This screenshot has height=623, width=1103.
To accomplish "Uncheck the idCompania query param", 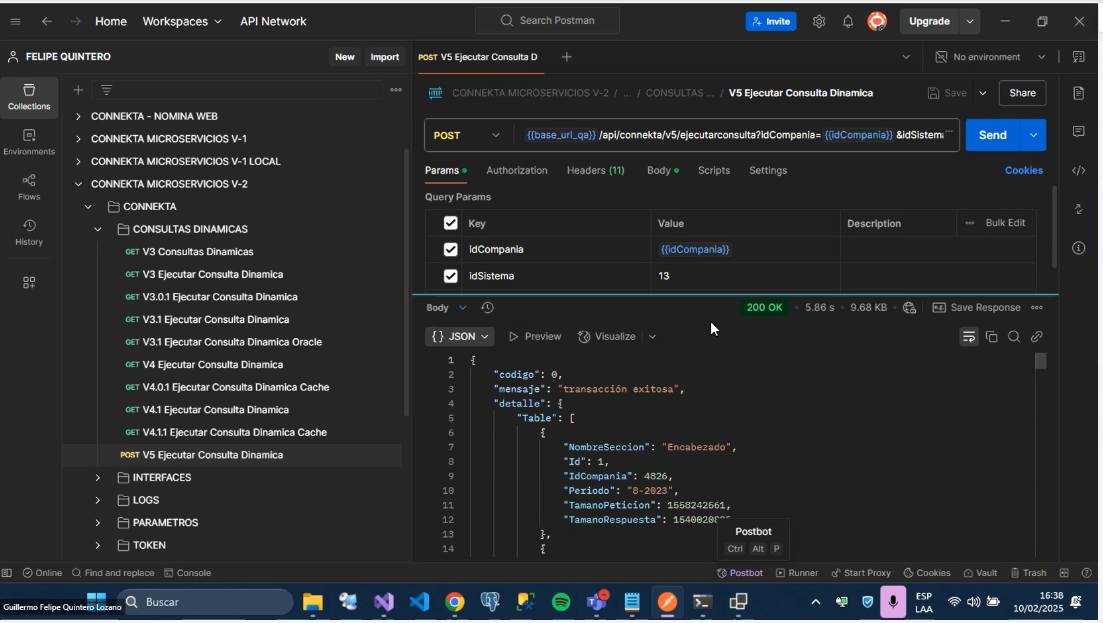I will [450, 249].
